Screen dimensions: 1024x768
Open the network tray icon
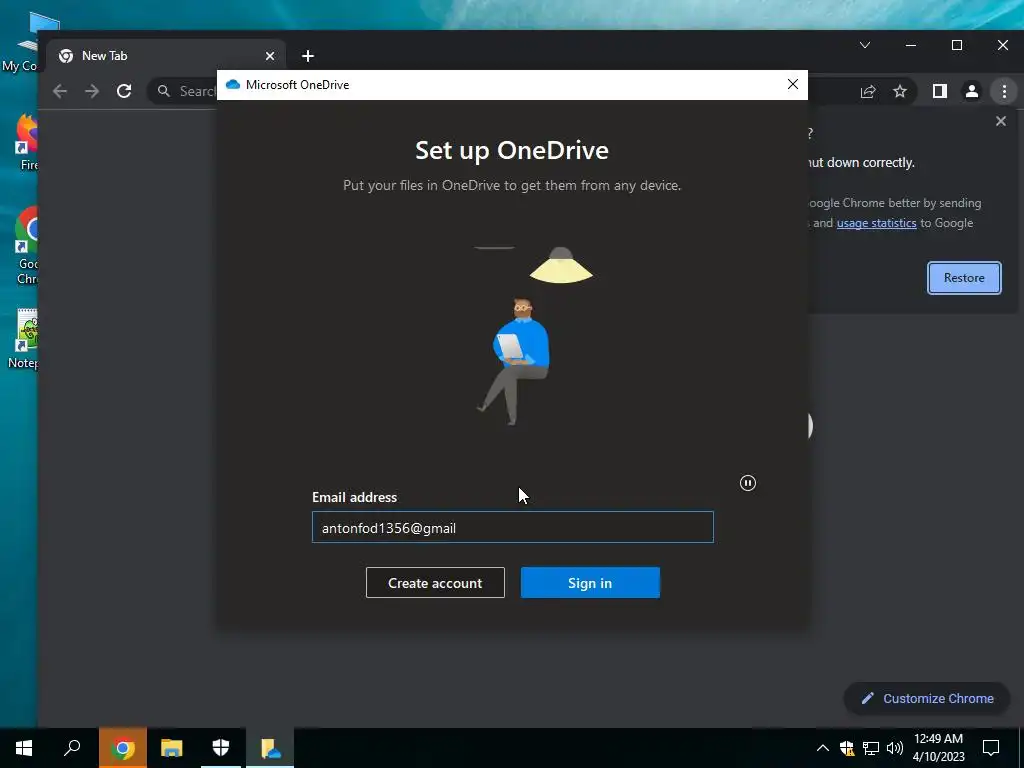[871, 748]
